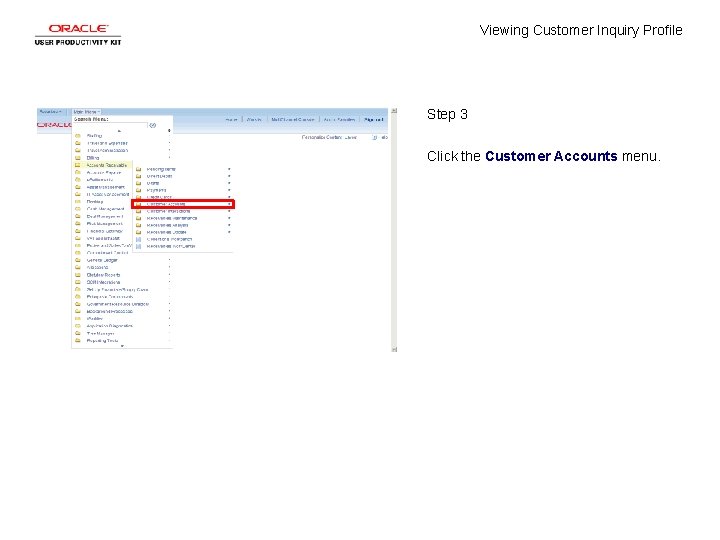
Task: Click the Receivables WorkCenter page icon
Action: [138, 246]
